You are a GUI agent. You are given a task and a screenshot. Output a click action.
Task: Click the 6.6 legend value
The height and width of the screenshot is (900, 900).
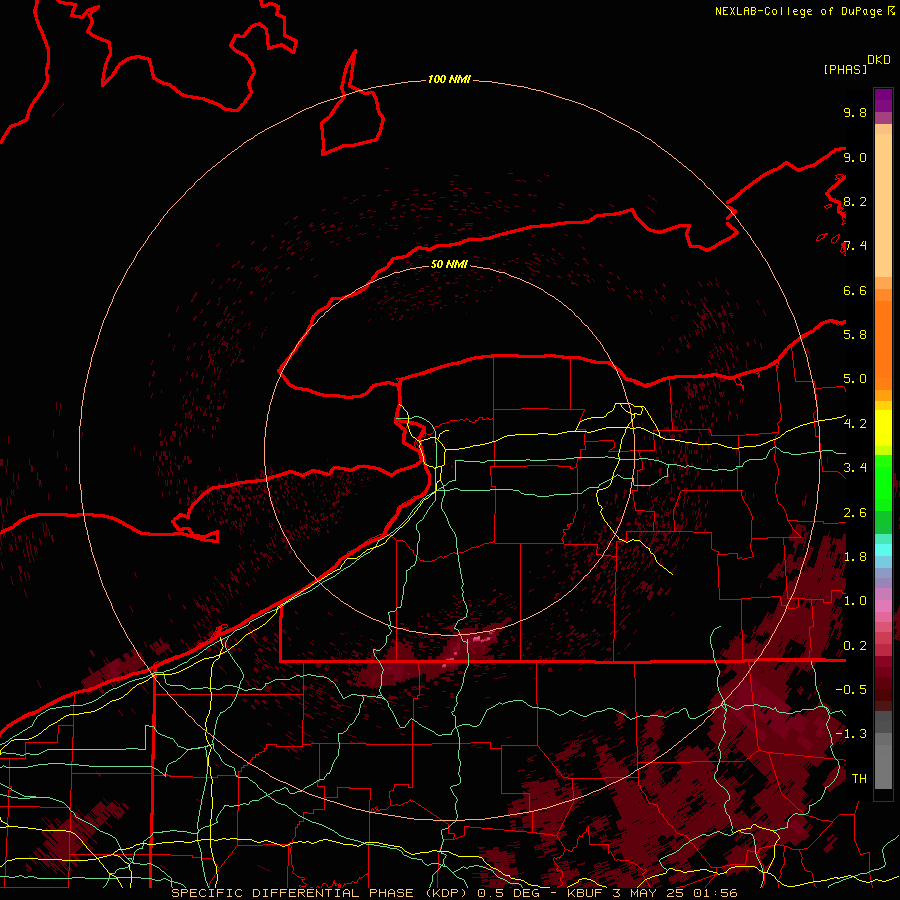tap(855, 290)
